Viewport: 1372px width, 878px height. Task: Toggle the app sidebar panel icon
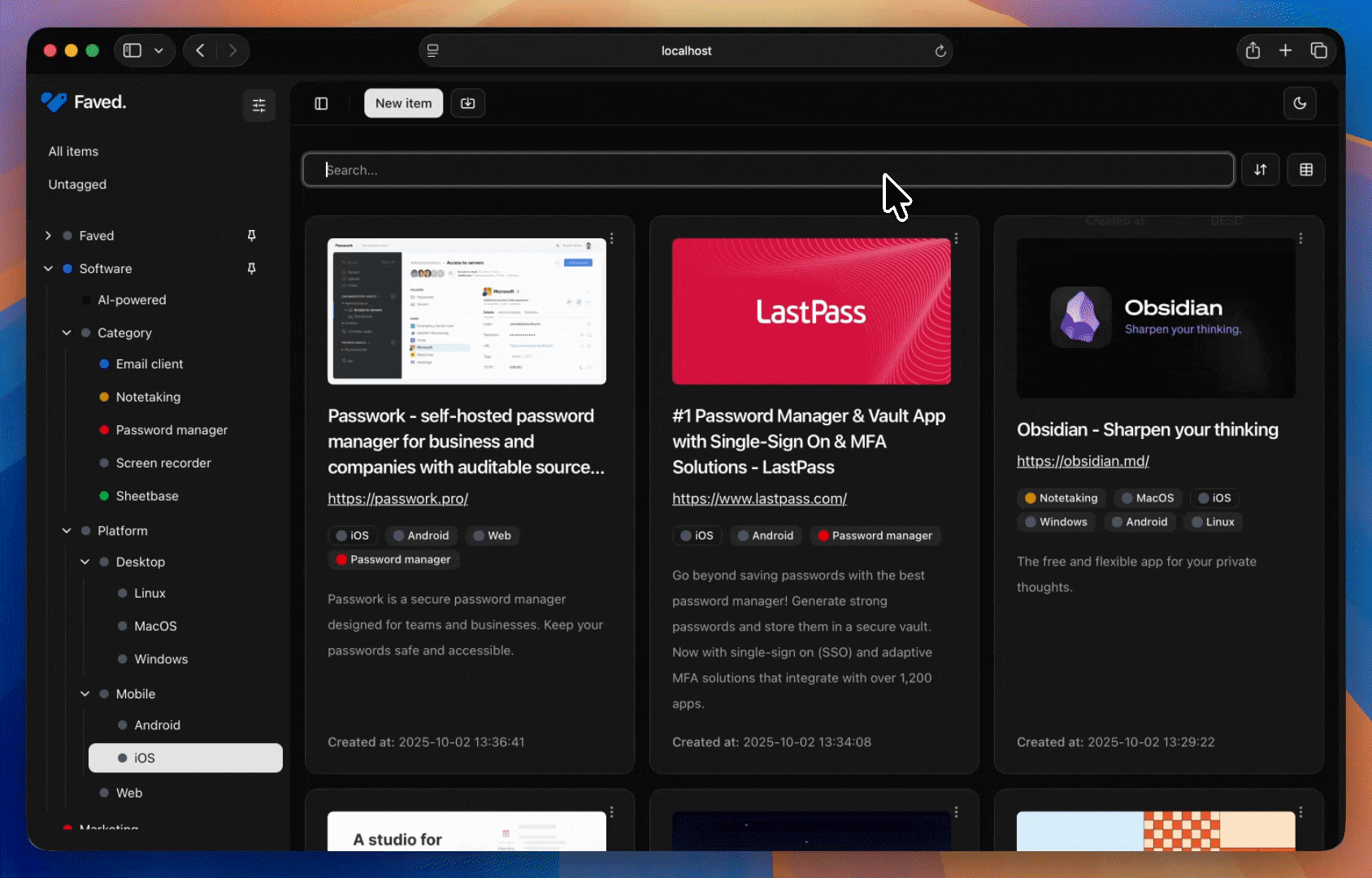coord(321,103)
